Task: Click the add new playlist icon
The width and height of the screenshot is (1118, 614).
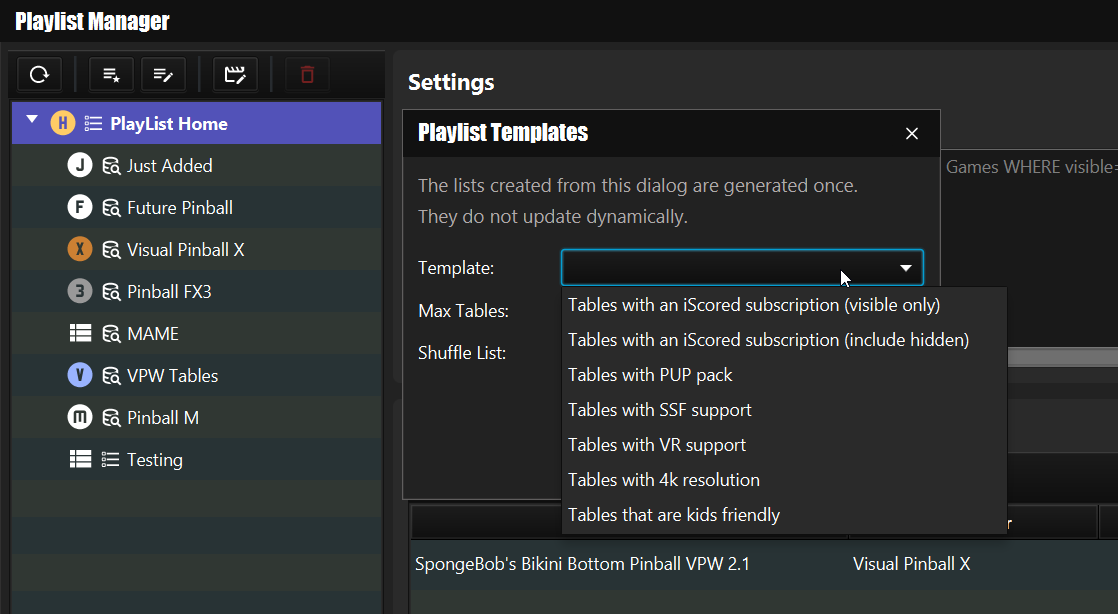Action: point(111,74)
